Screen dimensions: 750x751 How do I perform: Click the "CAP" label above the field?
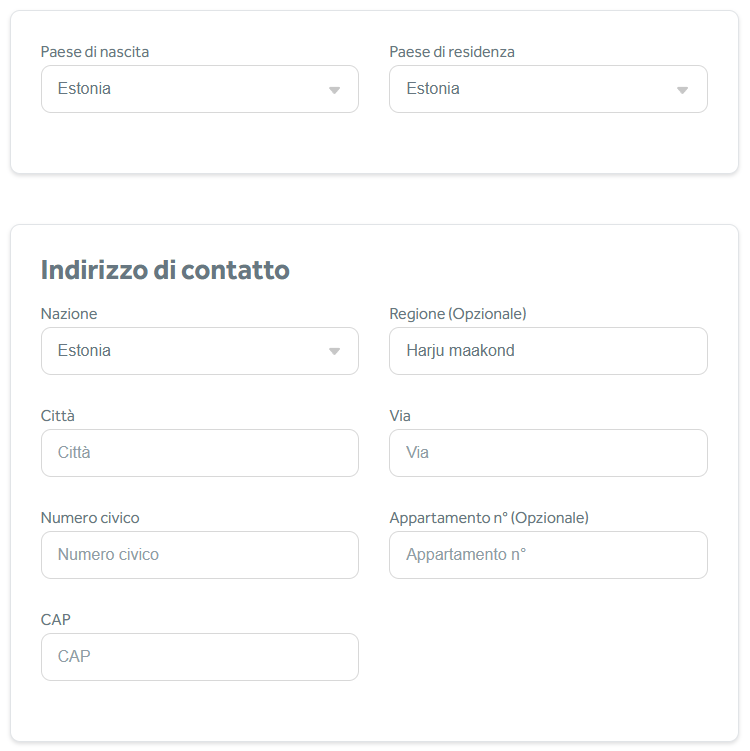(56, 620)
